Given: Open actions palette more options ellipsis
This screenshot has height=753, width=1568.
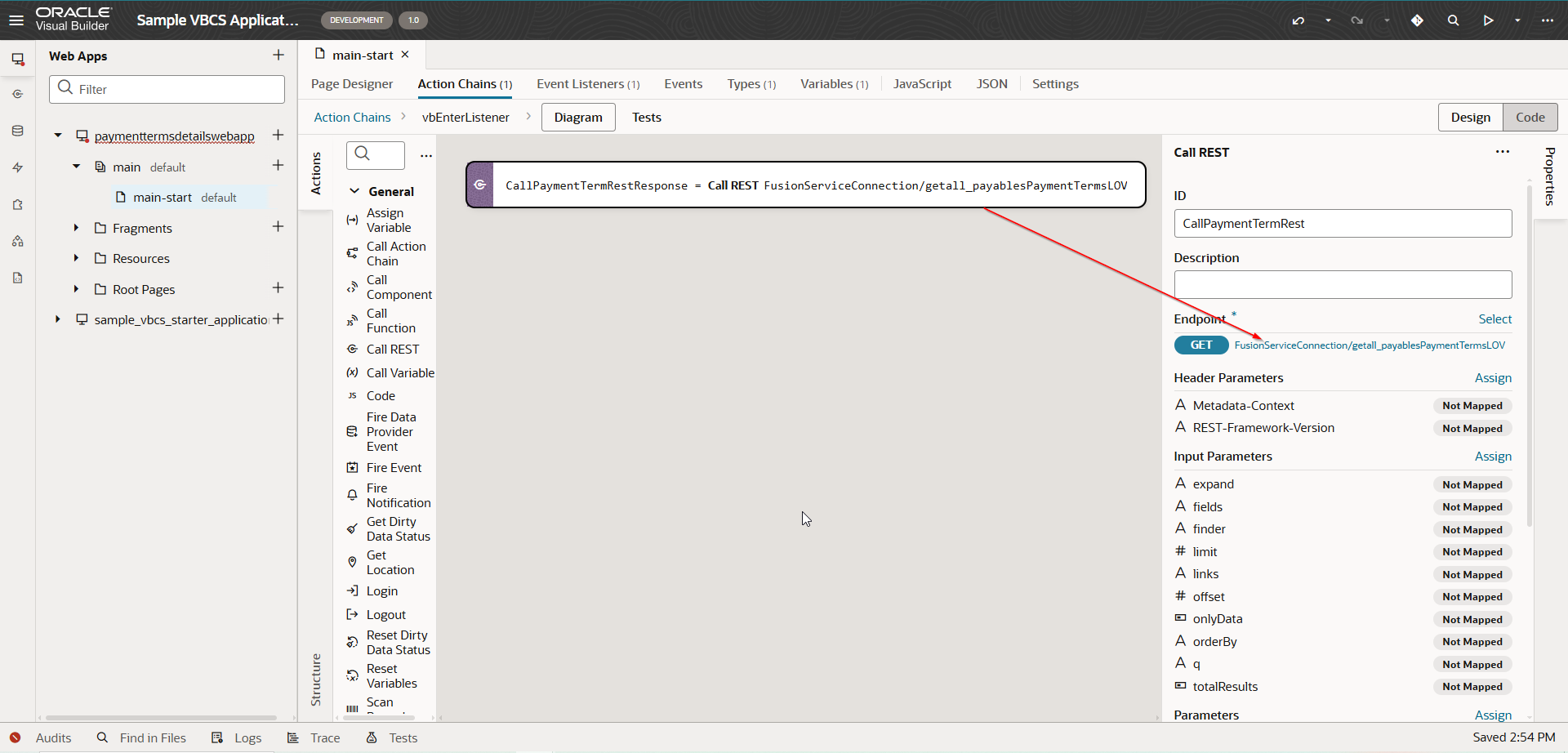Looking at the screenshot, I should coord(426,155).
